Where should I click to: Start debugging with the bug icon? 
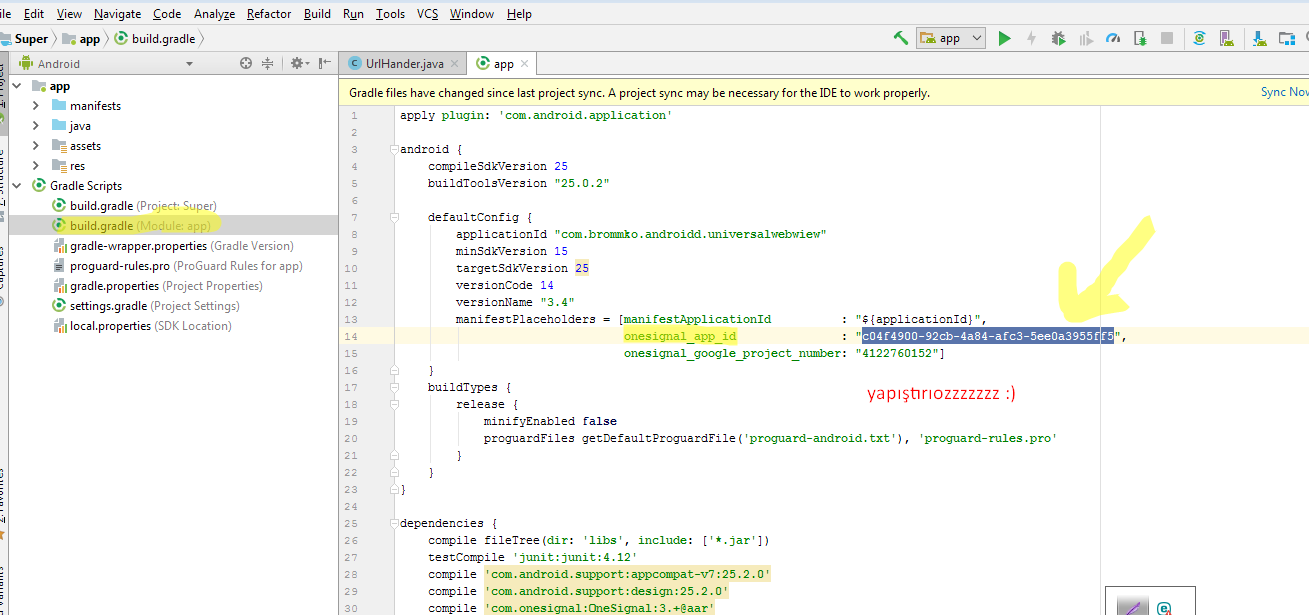click(x=1058, y=38)
